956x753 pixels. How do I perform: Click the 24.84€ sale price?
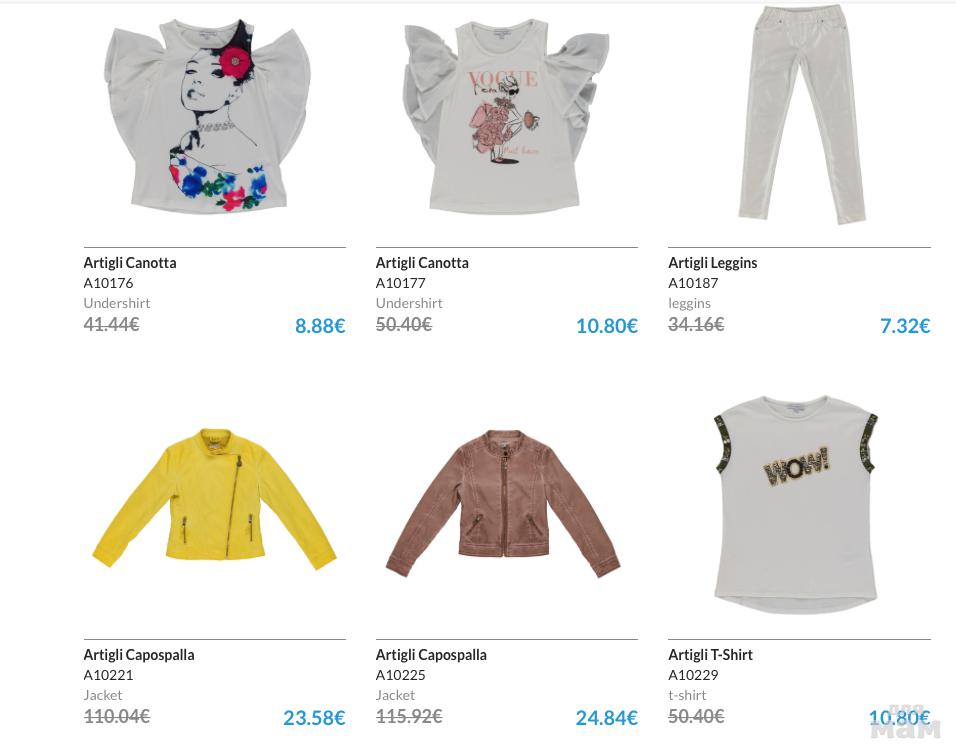point(607,718)
